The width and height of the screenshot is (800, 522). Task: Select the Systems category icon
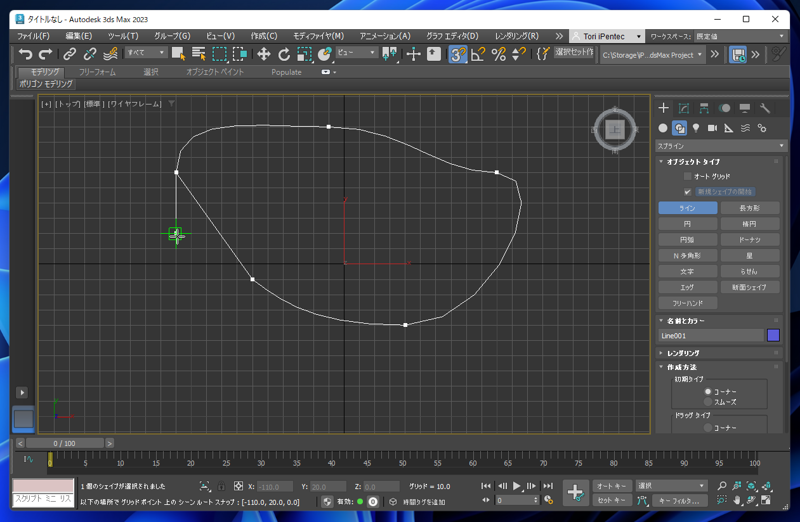tap(762, 128)
